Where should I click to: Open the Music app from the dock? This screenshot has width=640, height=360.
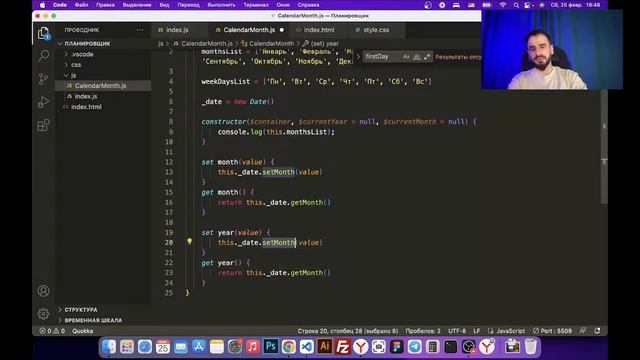coord(253,347)
